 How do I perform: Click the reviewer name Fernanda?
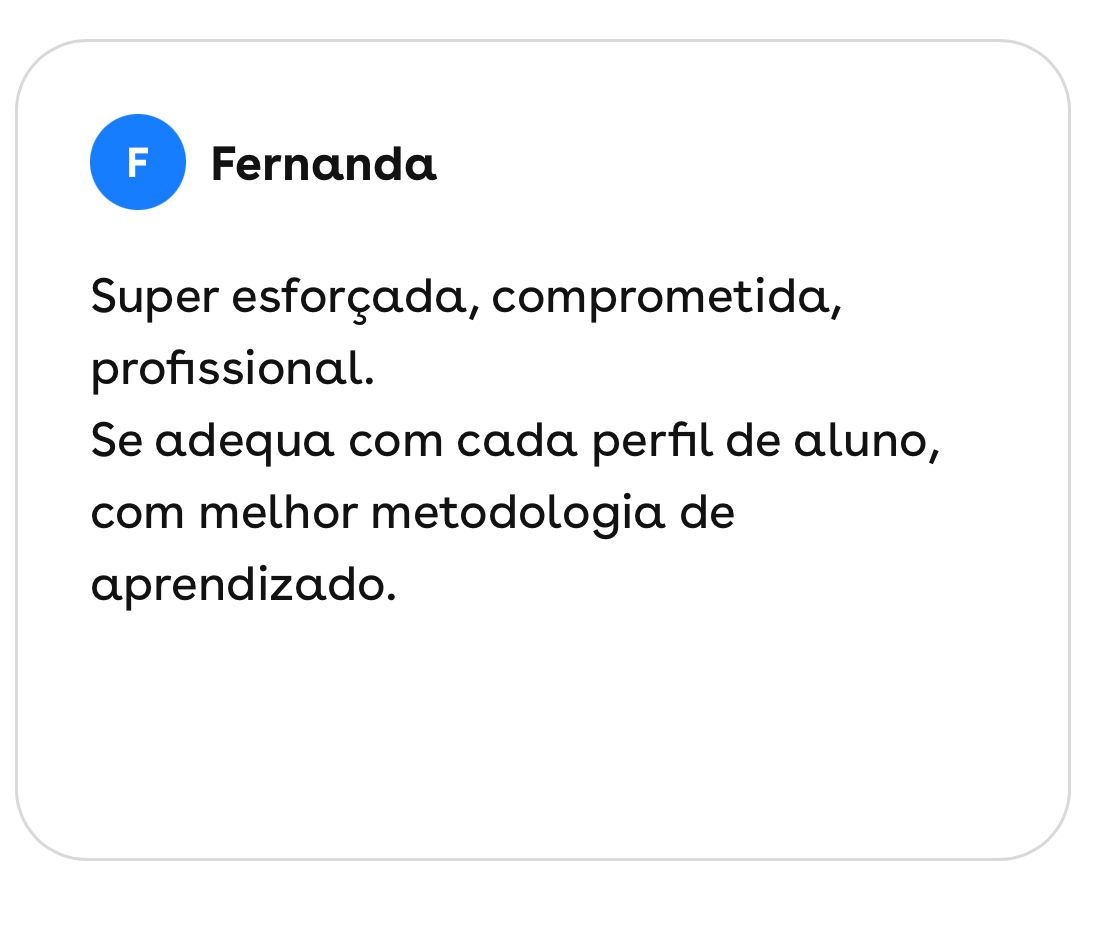(x=323, y=164)
